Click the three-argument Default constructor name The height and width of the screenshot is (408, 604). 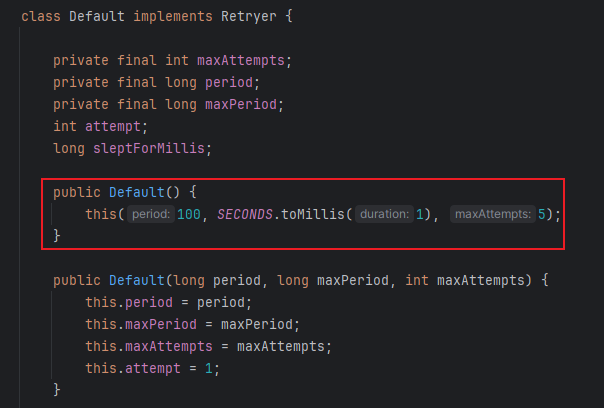[137, 280]
